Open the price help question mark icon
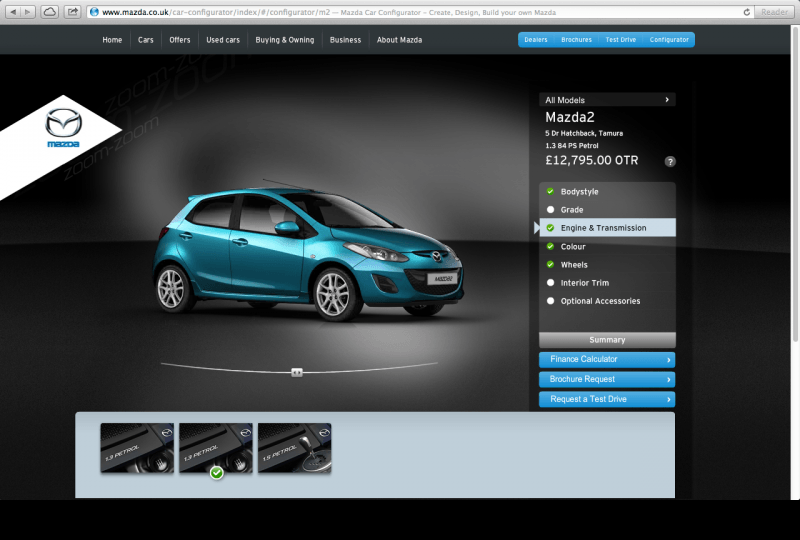 tap(670, 162)
